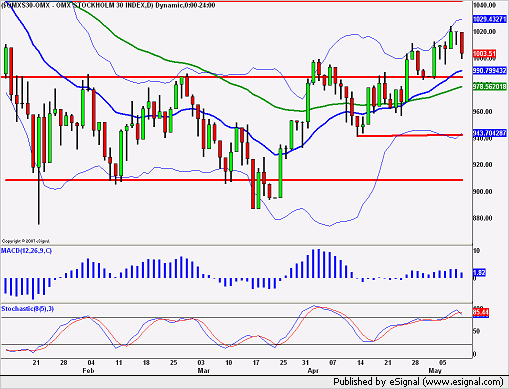Click date label 05 above May
The width and height of the screenshot is (509, 389).
pyautogui.click(x=442, y=363)
